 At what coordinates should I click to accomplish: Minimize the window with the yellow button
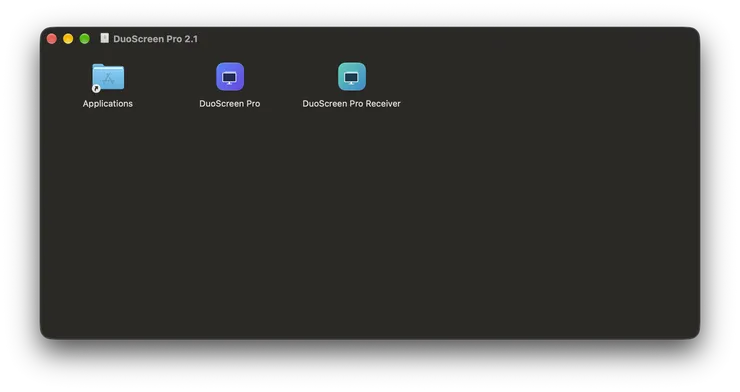(68, 39)
